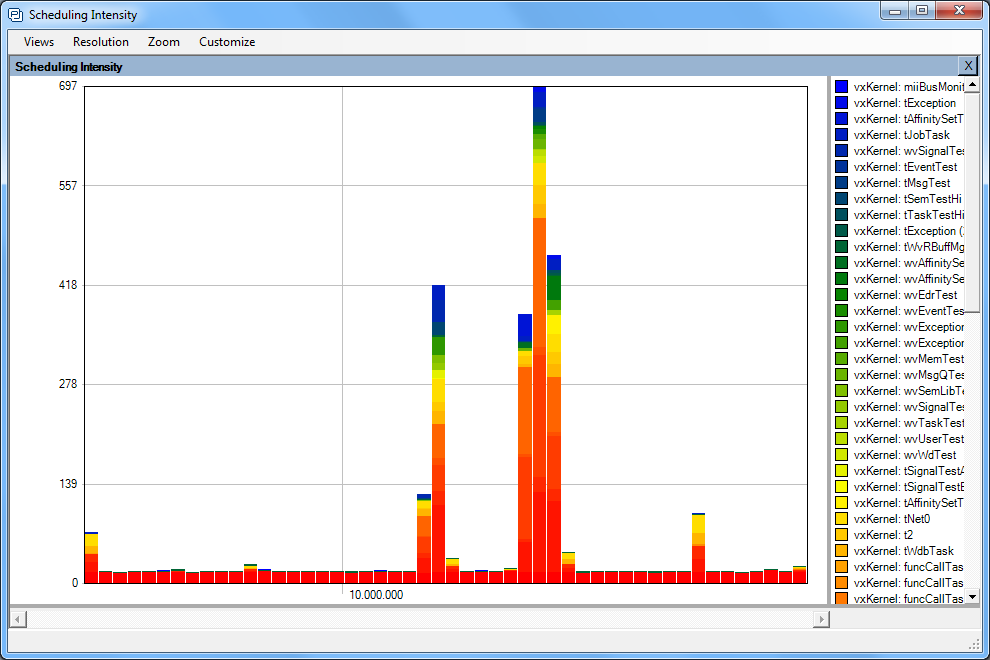This screenshot has width=990, height=660.
Task: Click the 10.000.000 time axis label
Action: pos(376,595)
